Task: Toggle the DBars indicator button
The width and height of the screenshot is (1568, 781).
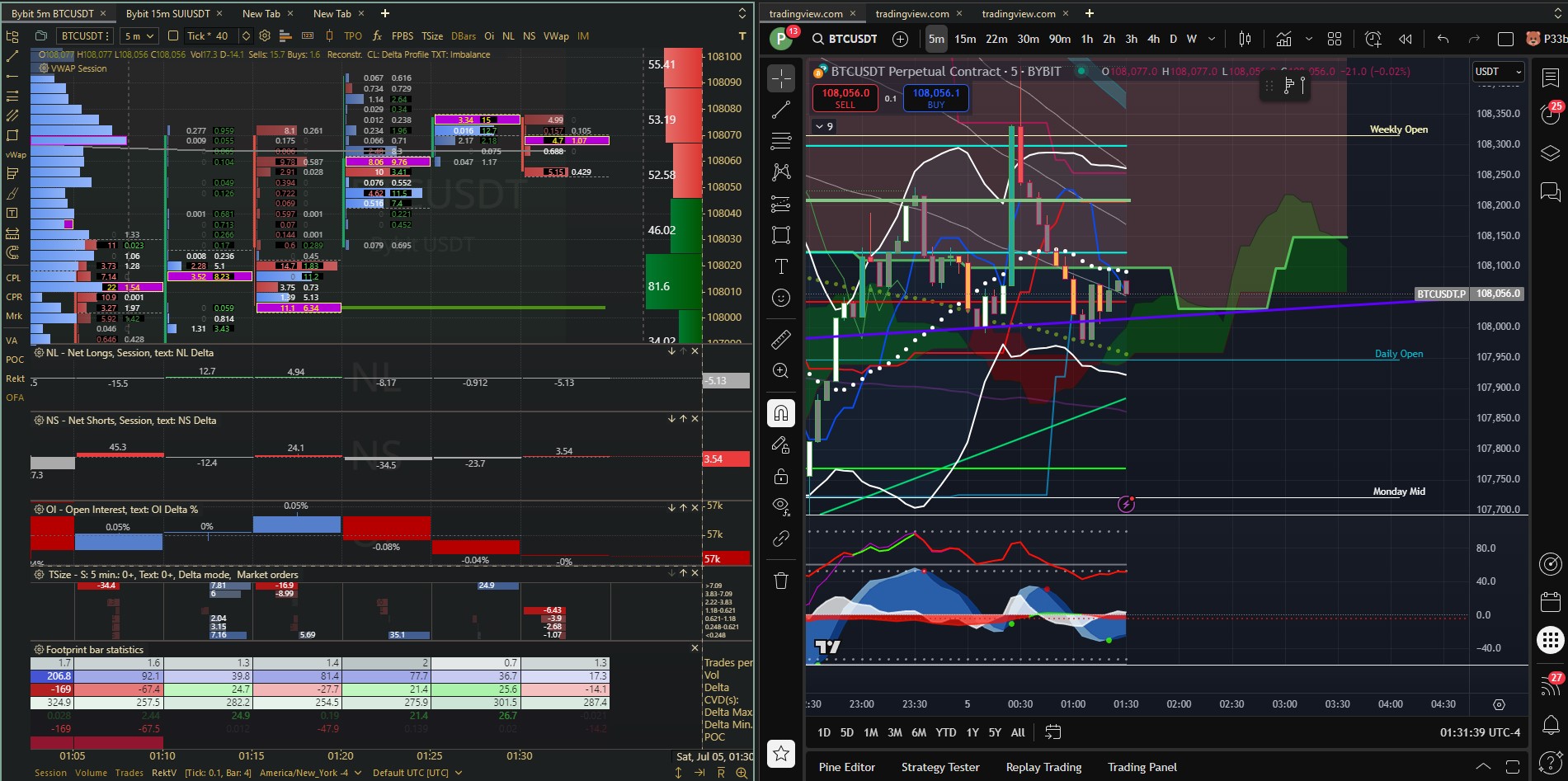Action: 464,36
